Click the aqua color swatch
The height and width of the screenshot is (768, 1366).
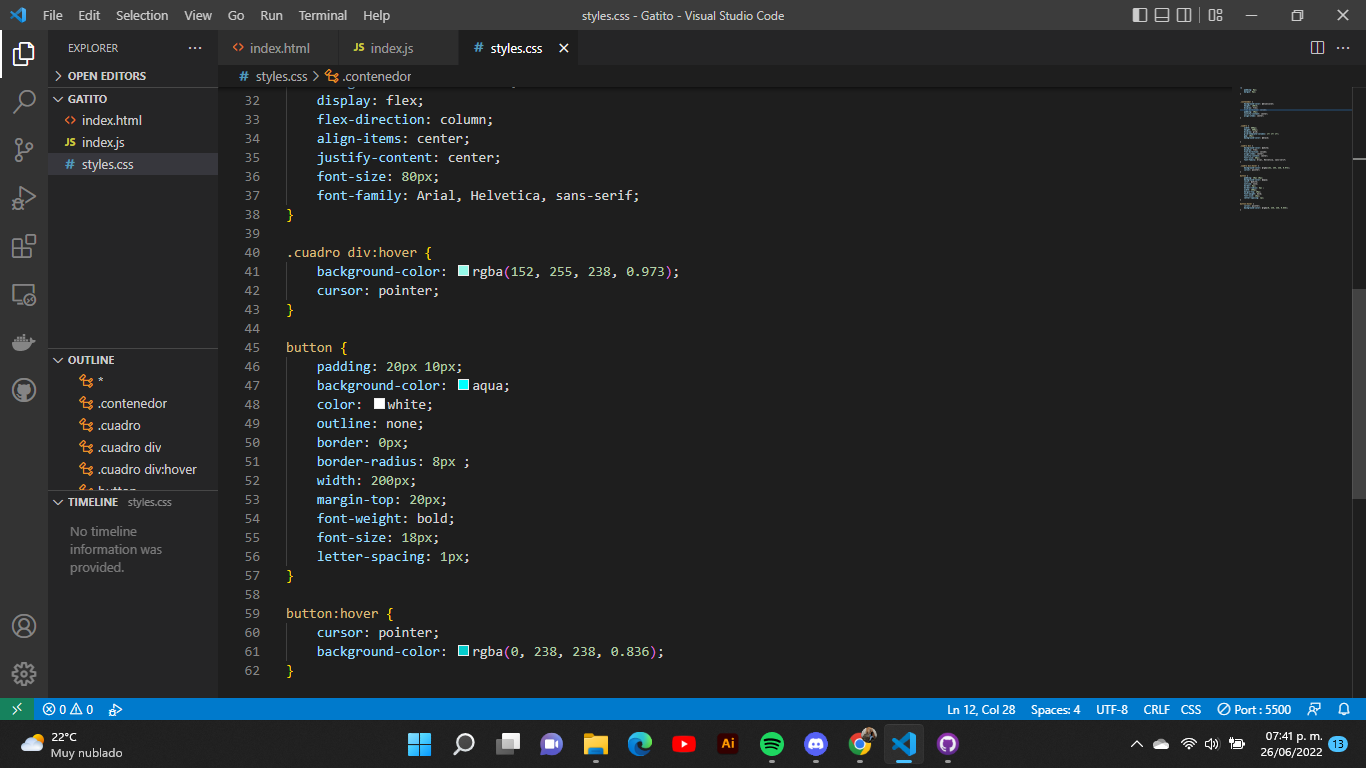tap(464, 385)
